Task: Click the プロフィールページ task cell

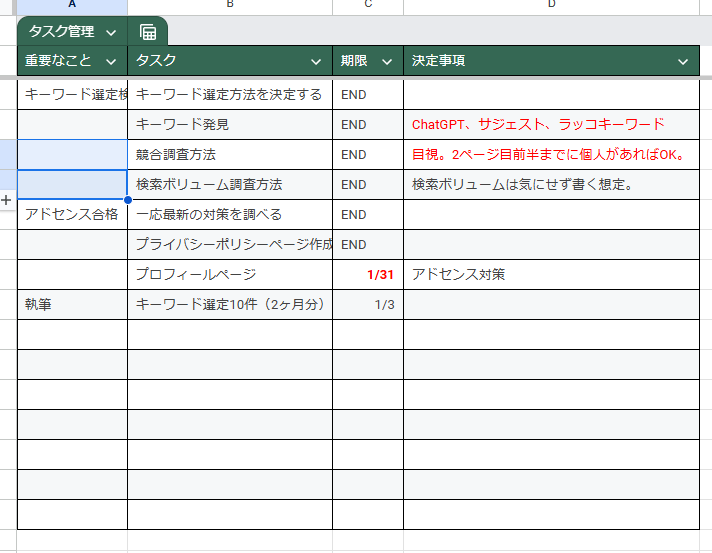Action: coord(229,275)
